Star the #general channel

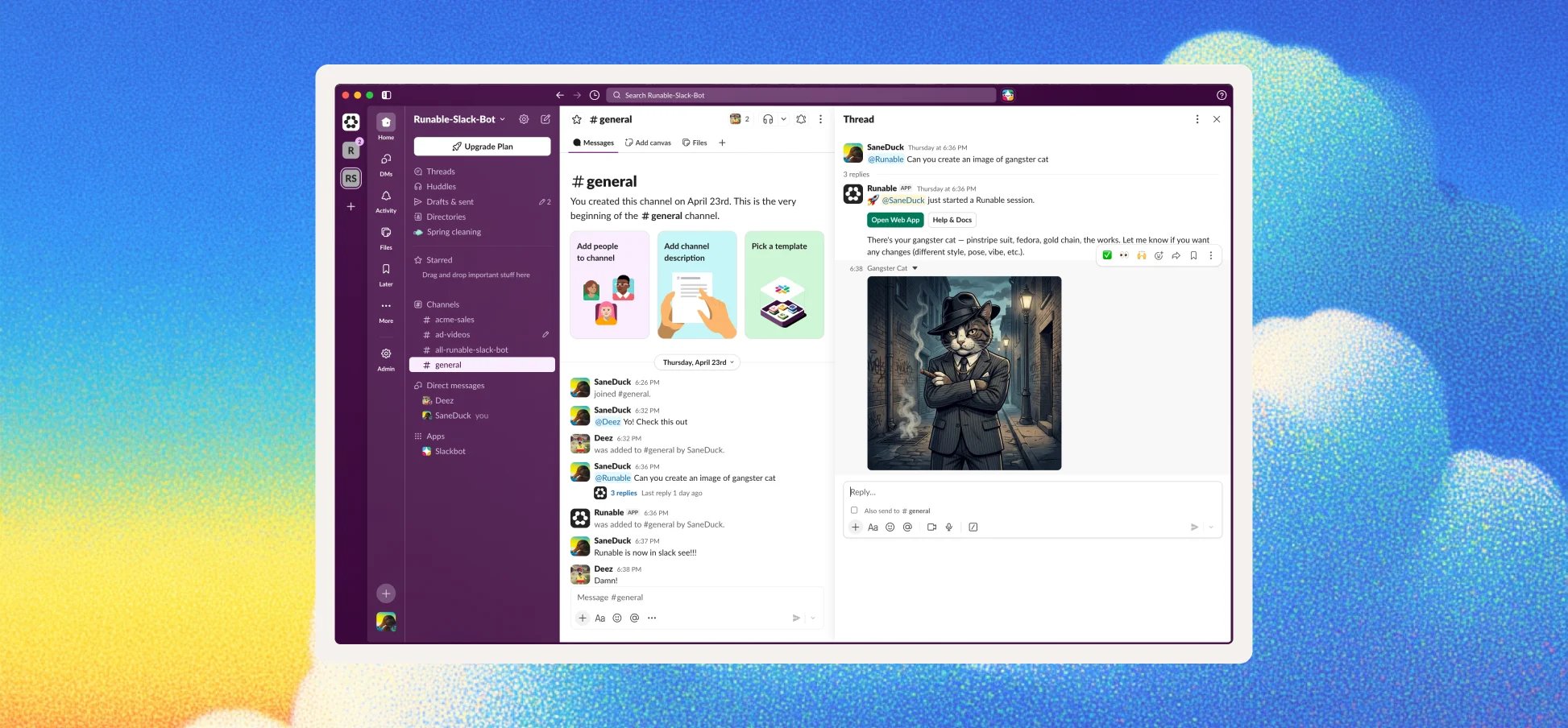coord(577,119)
